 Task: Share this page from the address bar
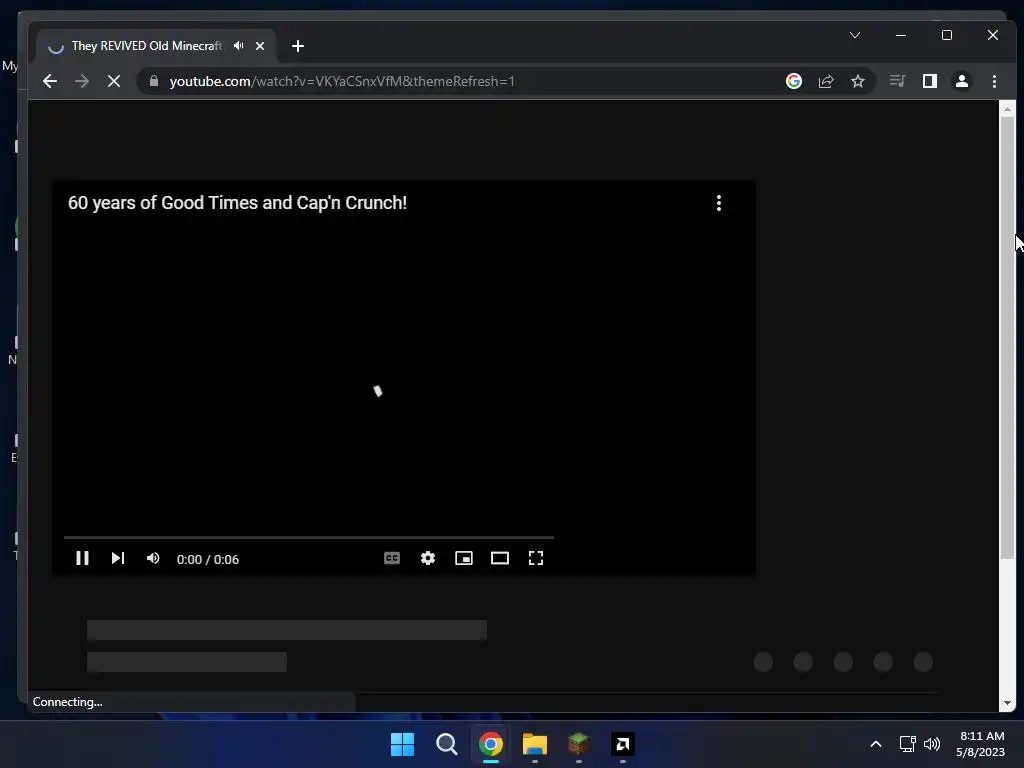click(826, 81)
